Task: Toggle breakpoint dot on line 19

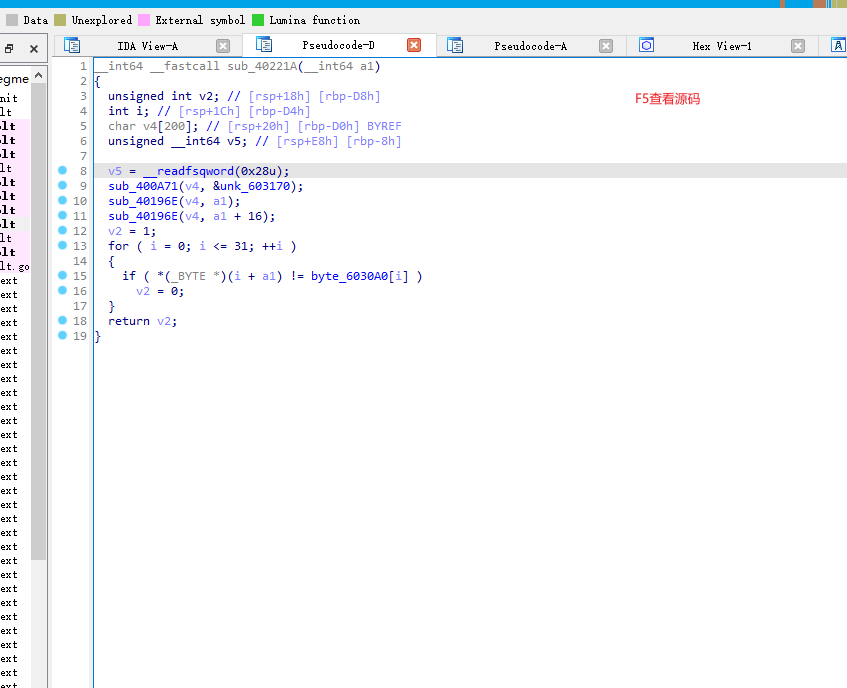Action: pyautogui.click(x=63, y=335)
